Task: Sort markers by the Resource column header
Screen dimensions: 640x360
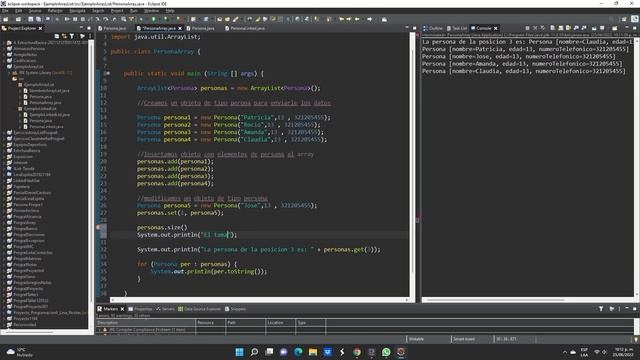Action: pyautogui.click(x=211, y=322)
